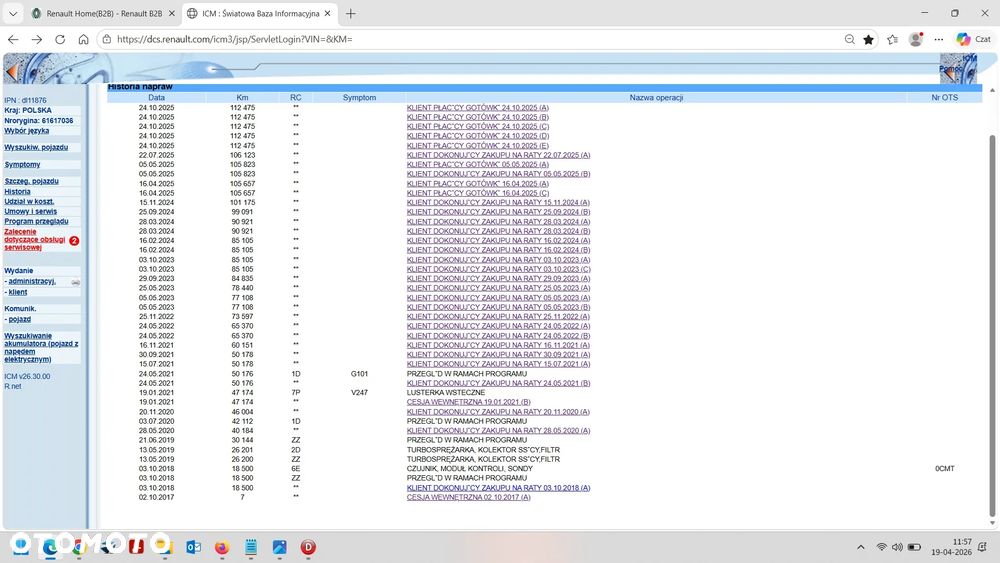Open the tab search dropdown arrow
Screen dimensions: 1000x563
(13, 13)
